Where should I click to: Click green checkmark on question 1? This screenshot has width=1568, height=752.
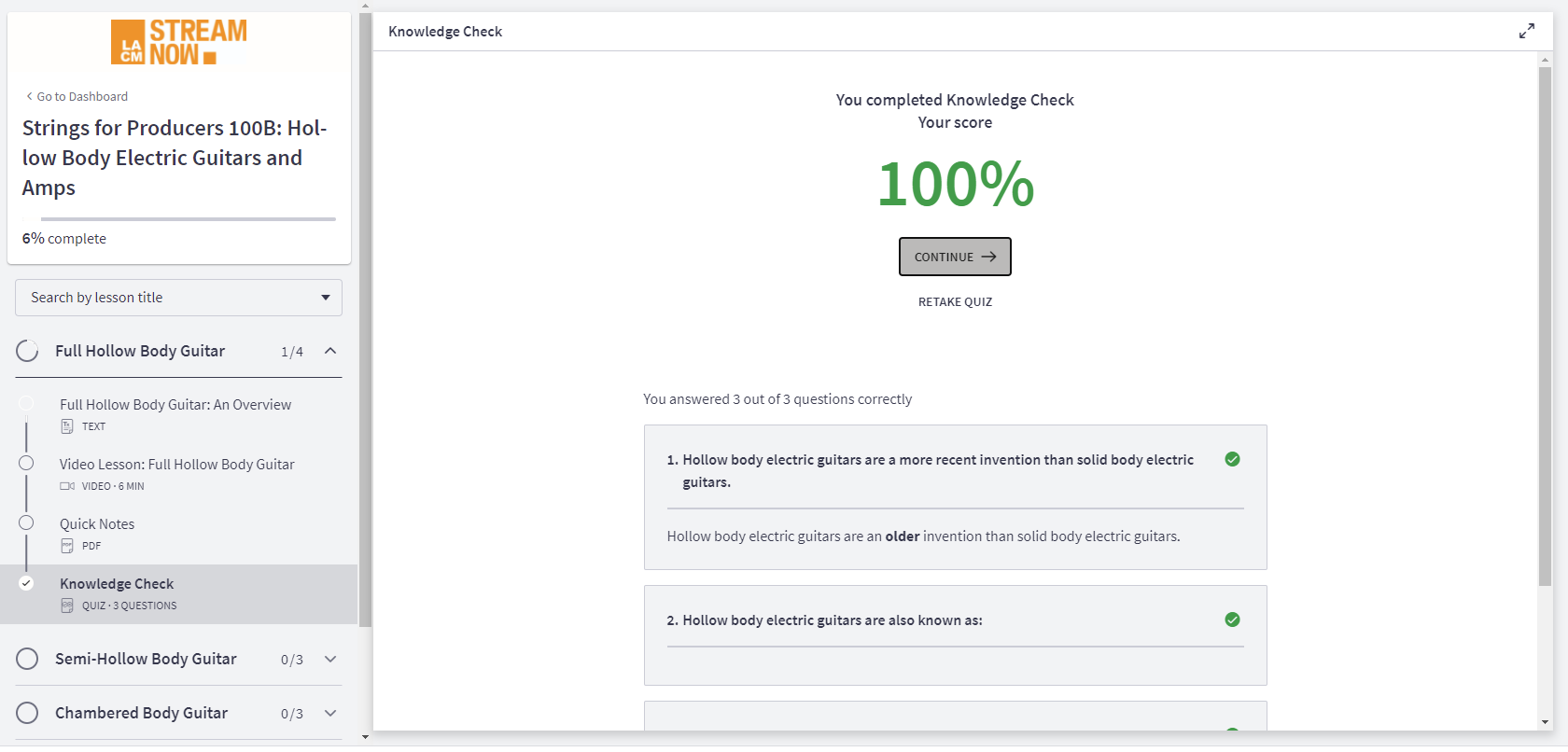[x=1232, y=459]
